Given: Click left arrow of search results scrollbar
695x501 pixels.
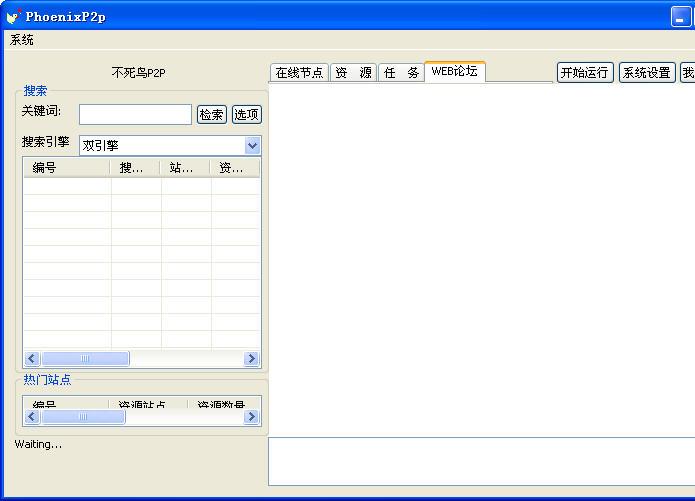Looking at the screenshot, I should pos(32,358).
